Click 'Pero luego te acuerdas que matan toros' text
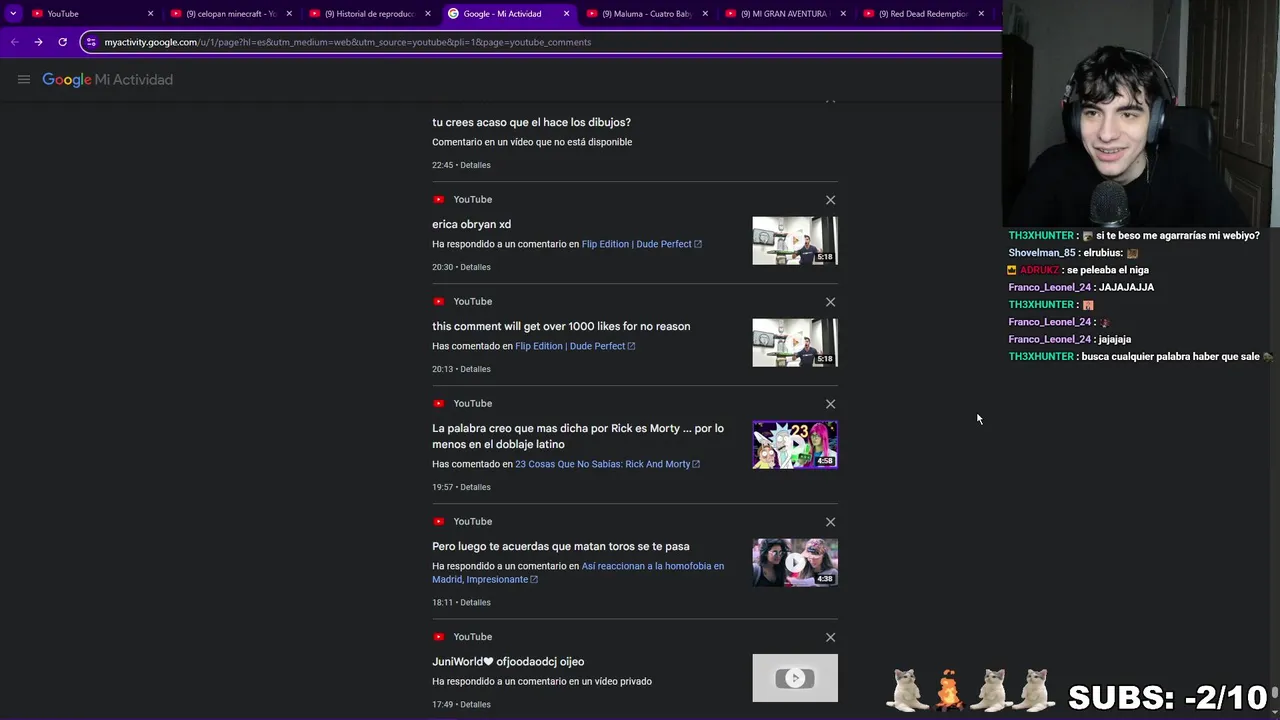 click(560, 546)
